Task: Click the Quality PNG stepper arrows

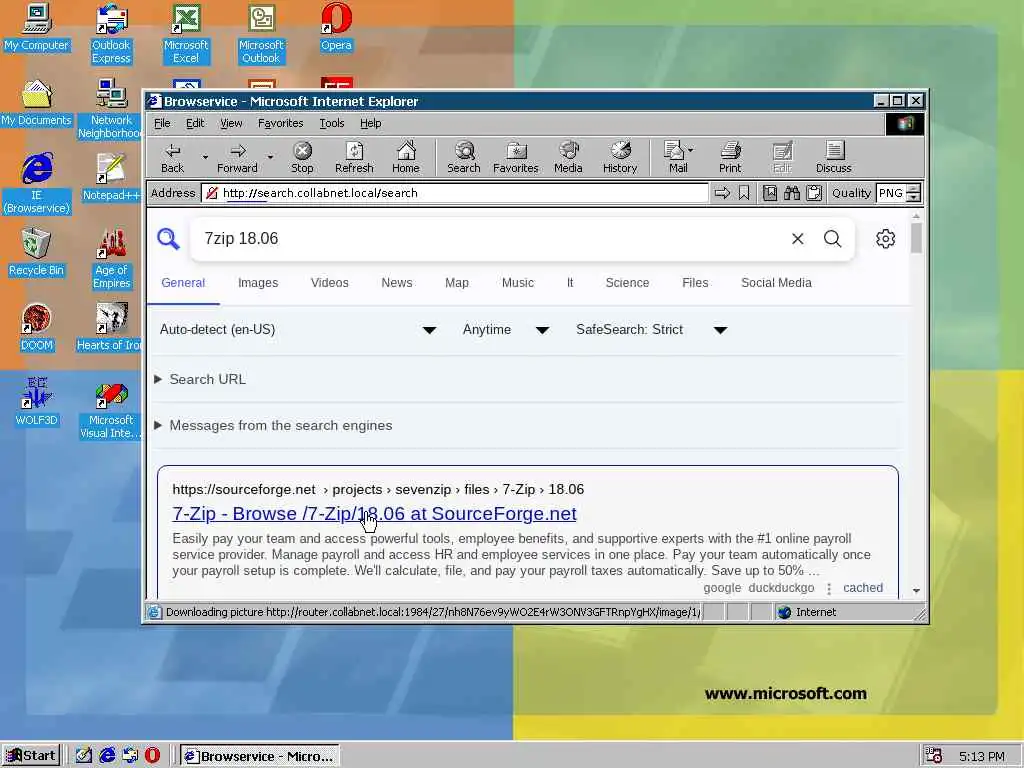Action: pyautogui.click(x=914, y=193)
